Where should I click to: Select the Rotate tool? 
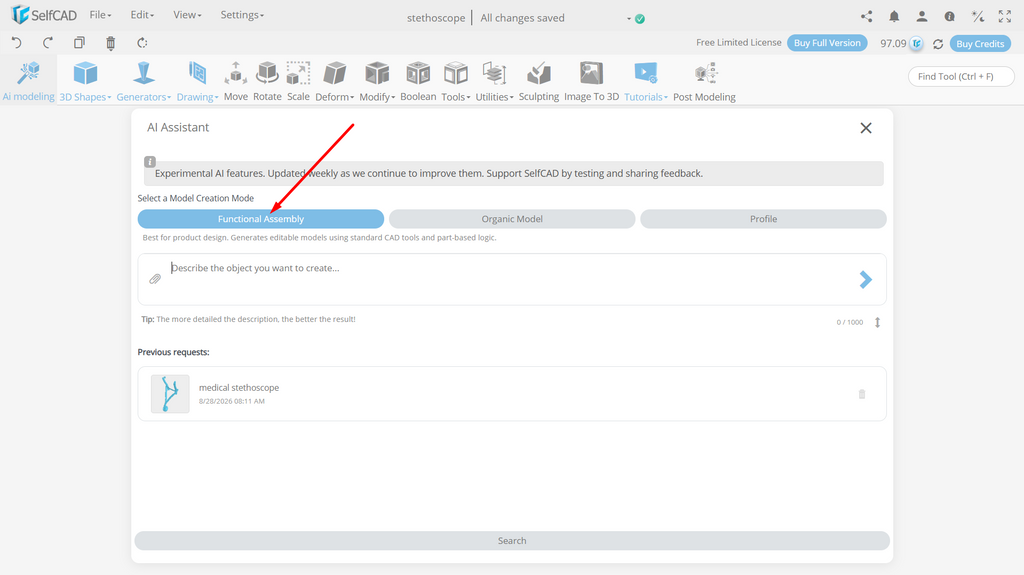click(267, 81)
